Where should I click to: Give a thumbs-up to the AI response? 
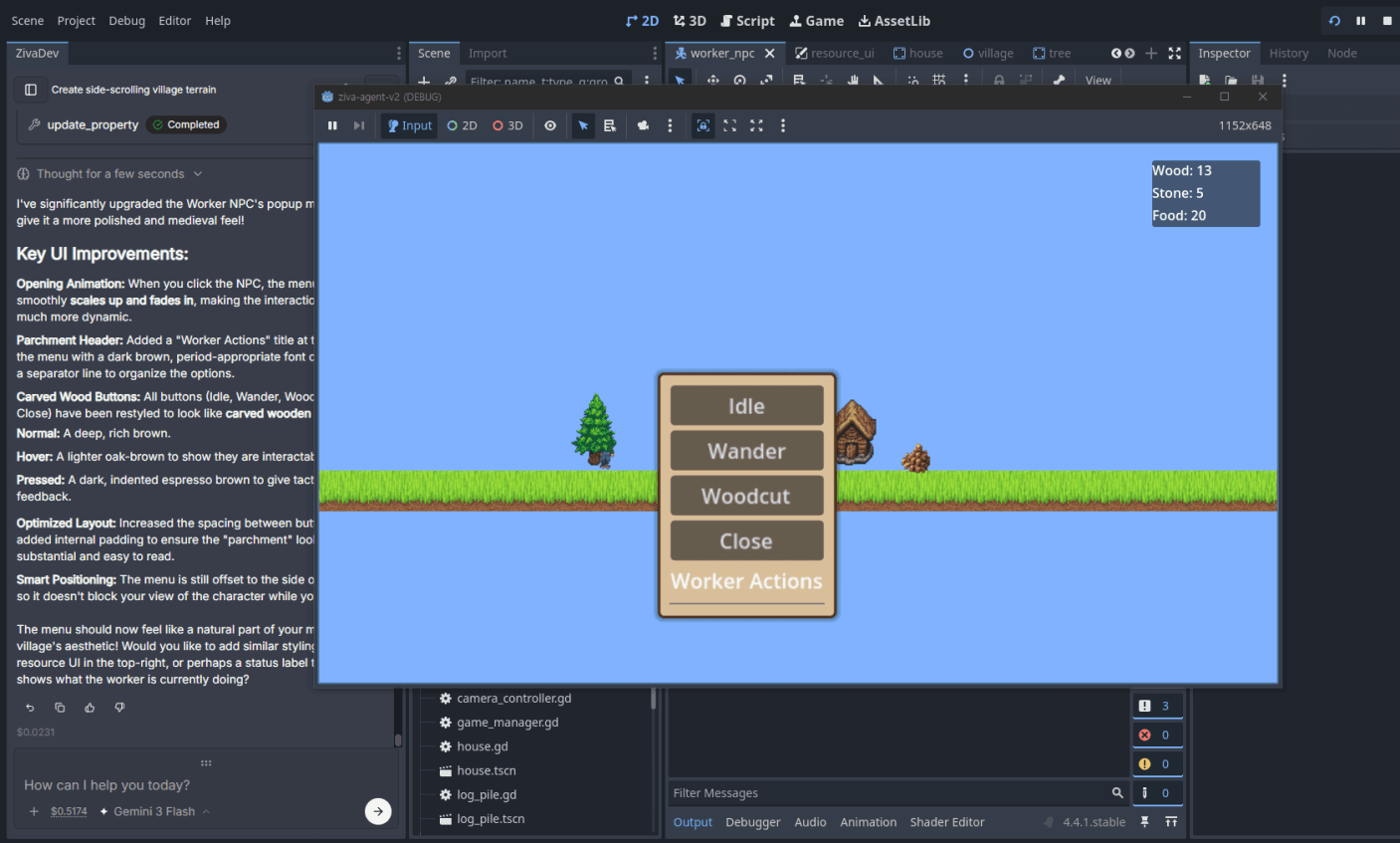90,707
